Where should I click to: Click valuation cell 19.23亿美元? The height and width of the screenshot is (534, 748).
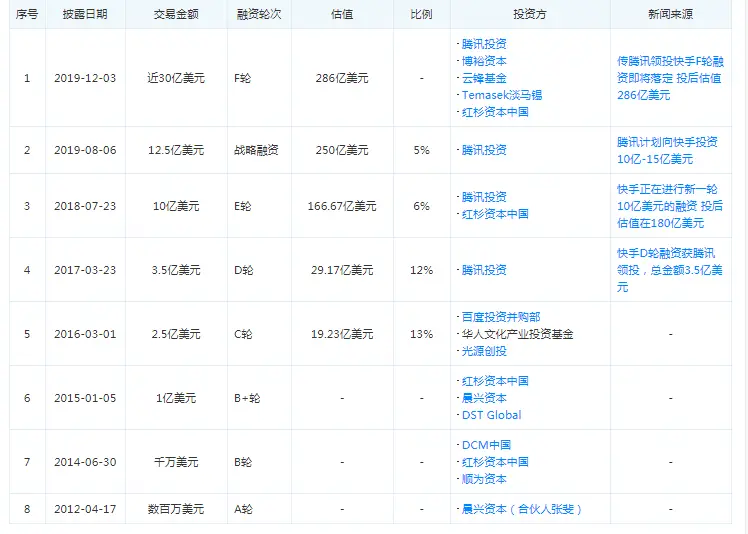coord(342,334)
